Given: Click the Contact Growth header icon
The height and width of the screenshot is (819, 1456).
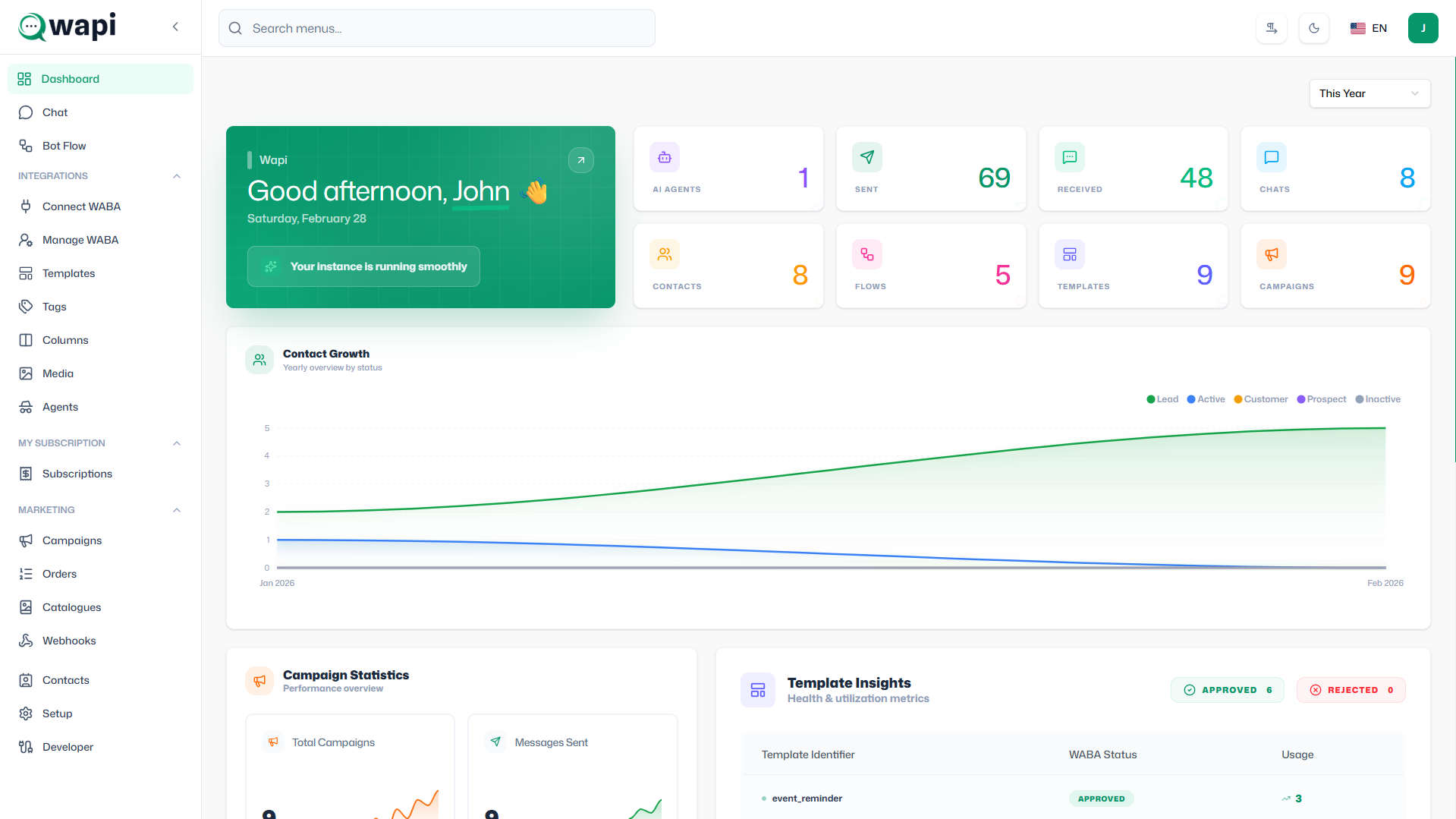Looking at the screenshot, I should click(x=259, y=360).
